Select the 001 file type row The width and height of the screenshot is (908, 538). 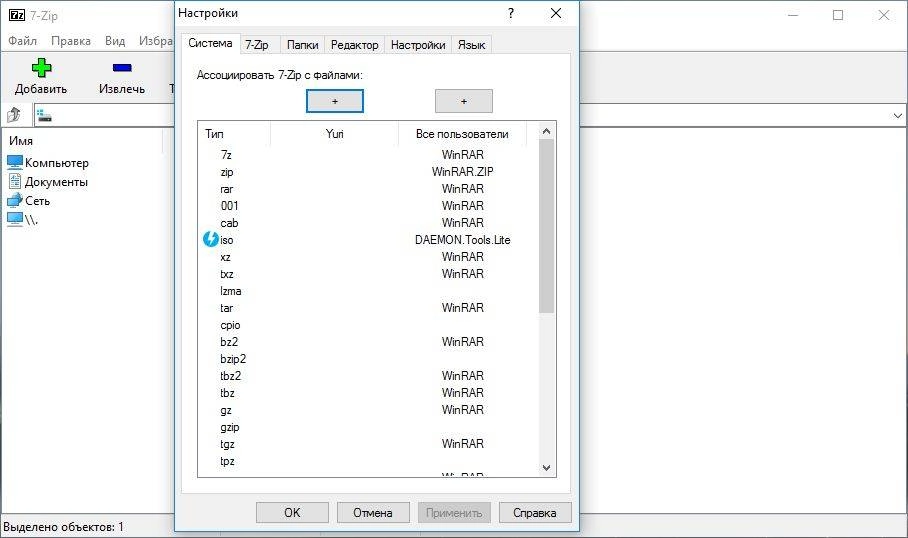pos(368,206)
